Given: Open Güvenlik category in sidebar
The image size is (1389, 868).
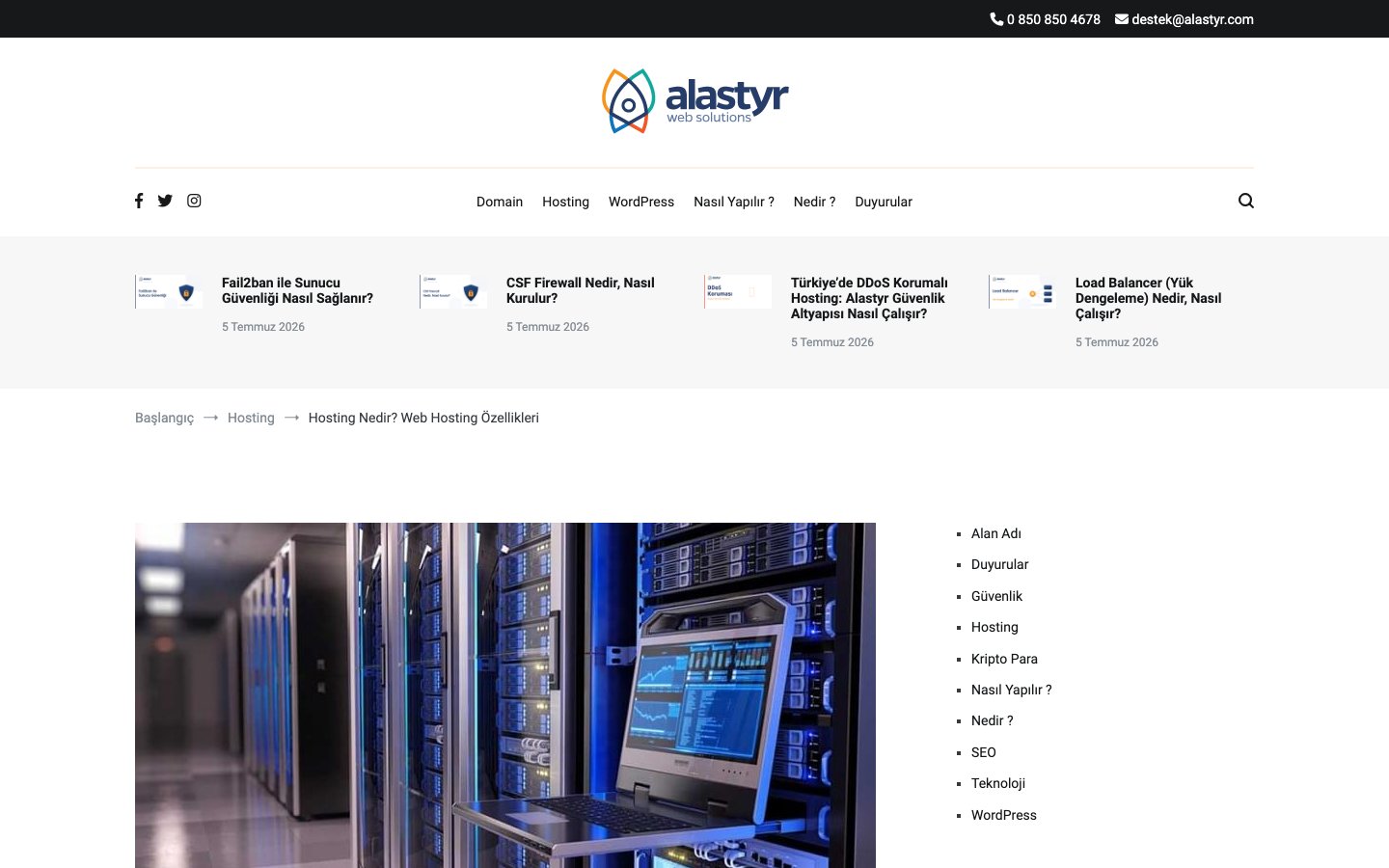Looking at the screenshot, I should 996,596.
